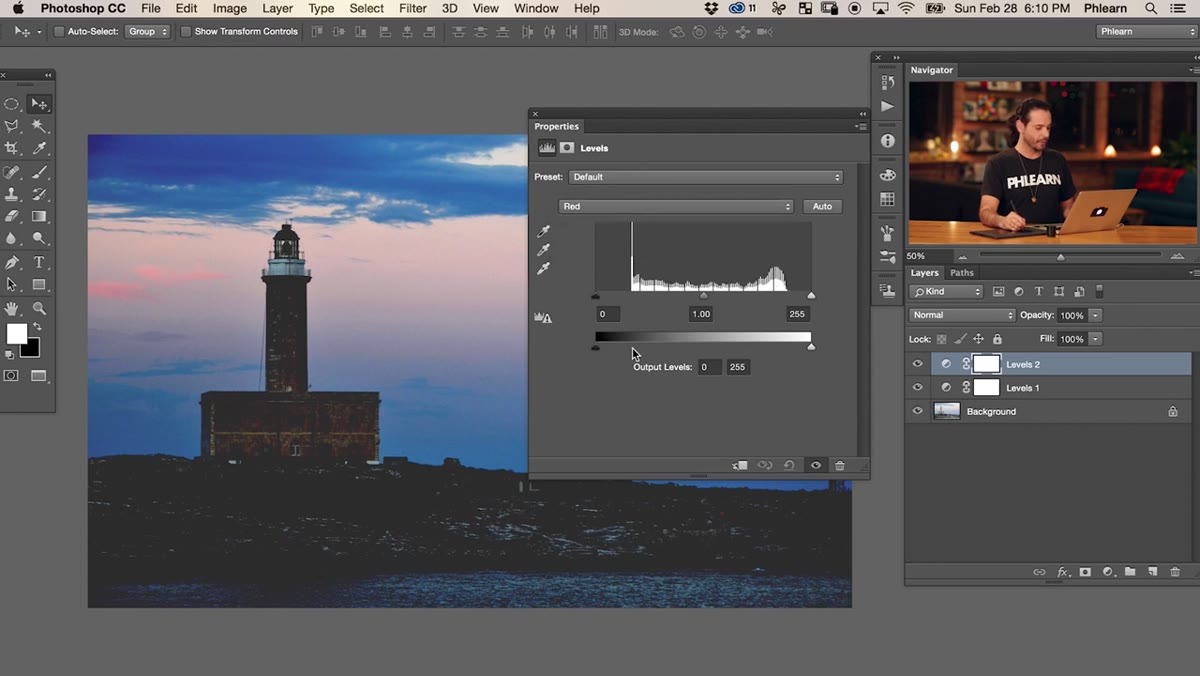Viewport: 1200px width, 676px height.
Task: Select the Pen tool
Action: click(x=12, y=263)
